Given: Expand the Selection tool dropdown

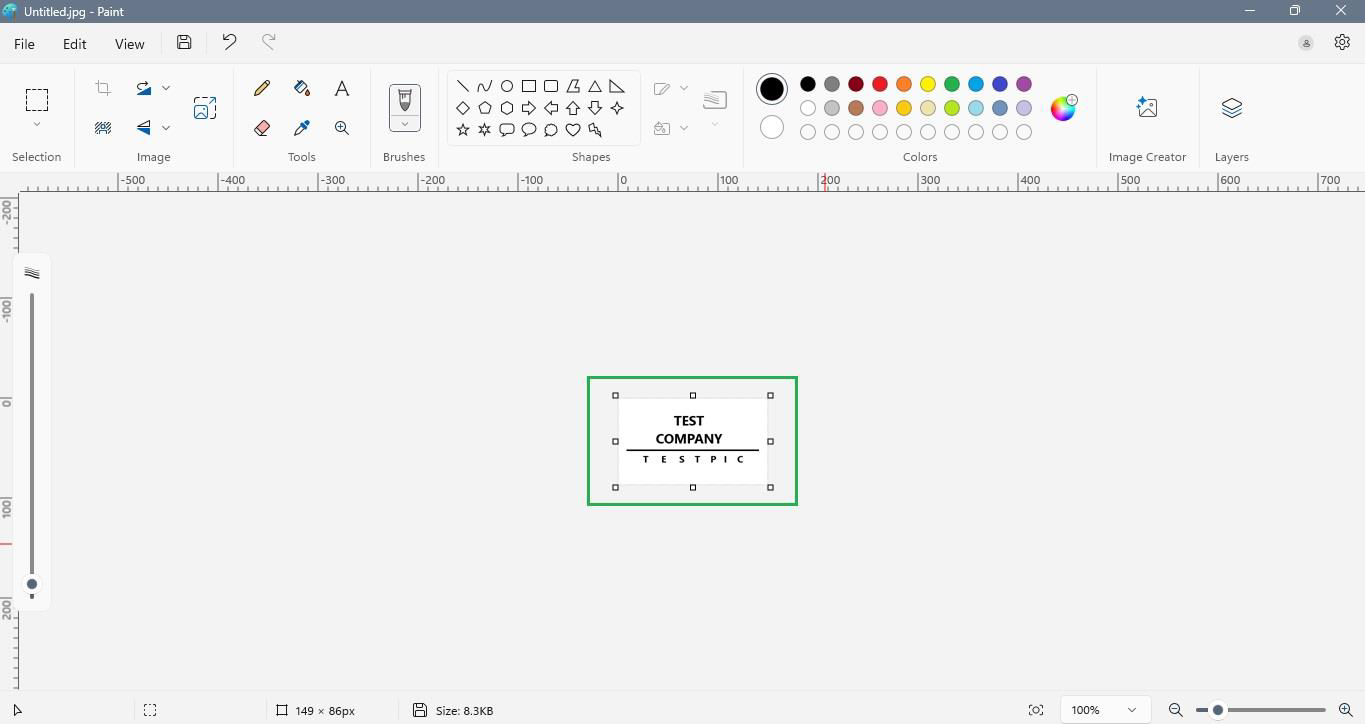Looking at the screenshot, I should [37, 125].
